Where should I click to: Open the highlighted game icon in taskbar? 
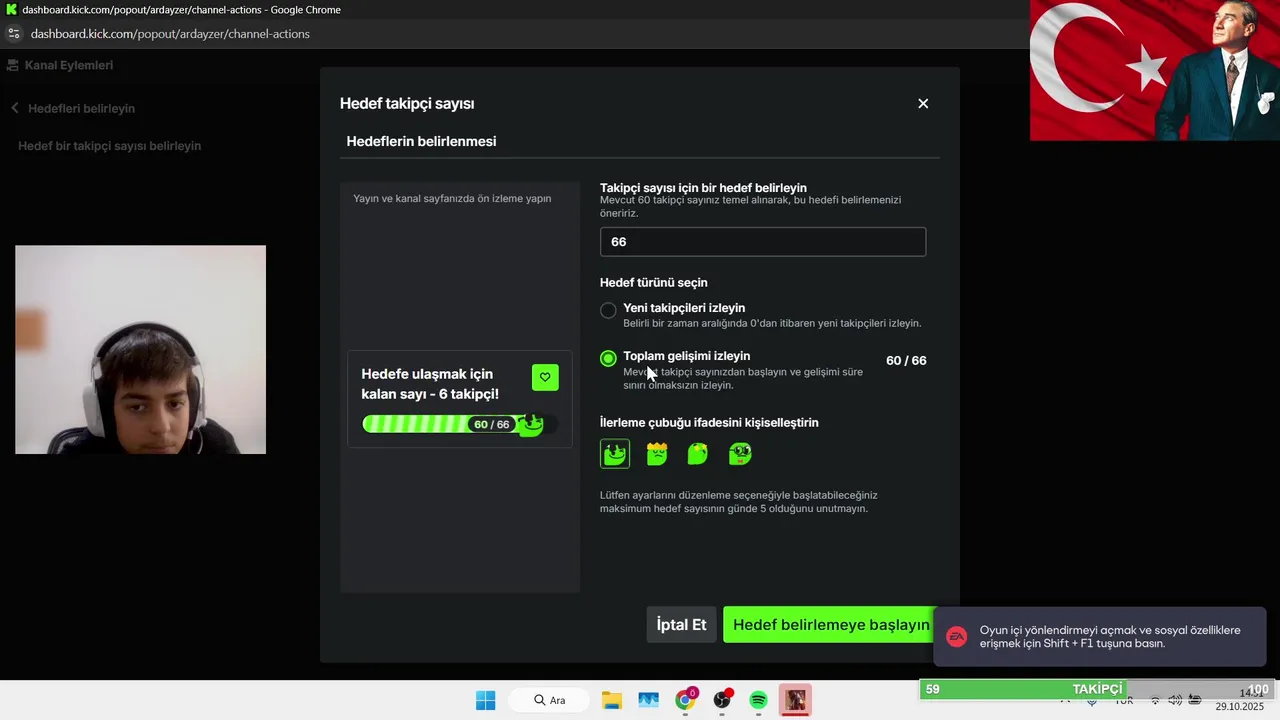click(x=795, y=700)
